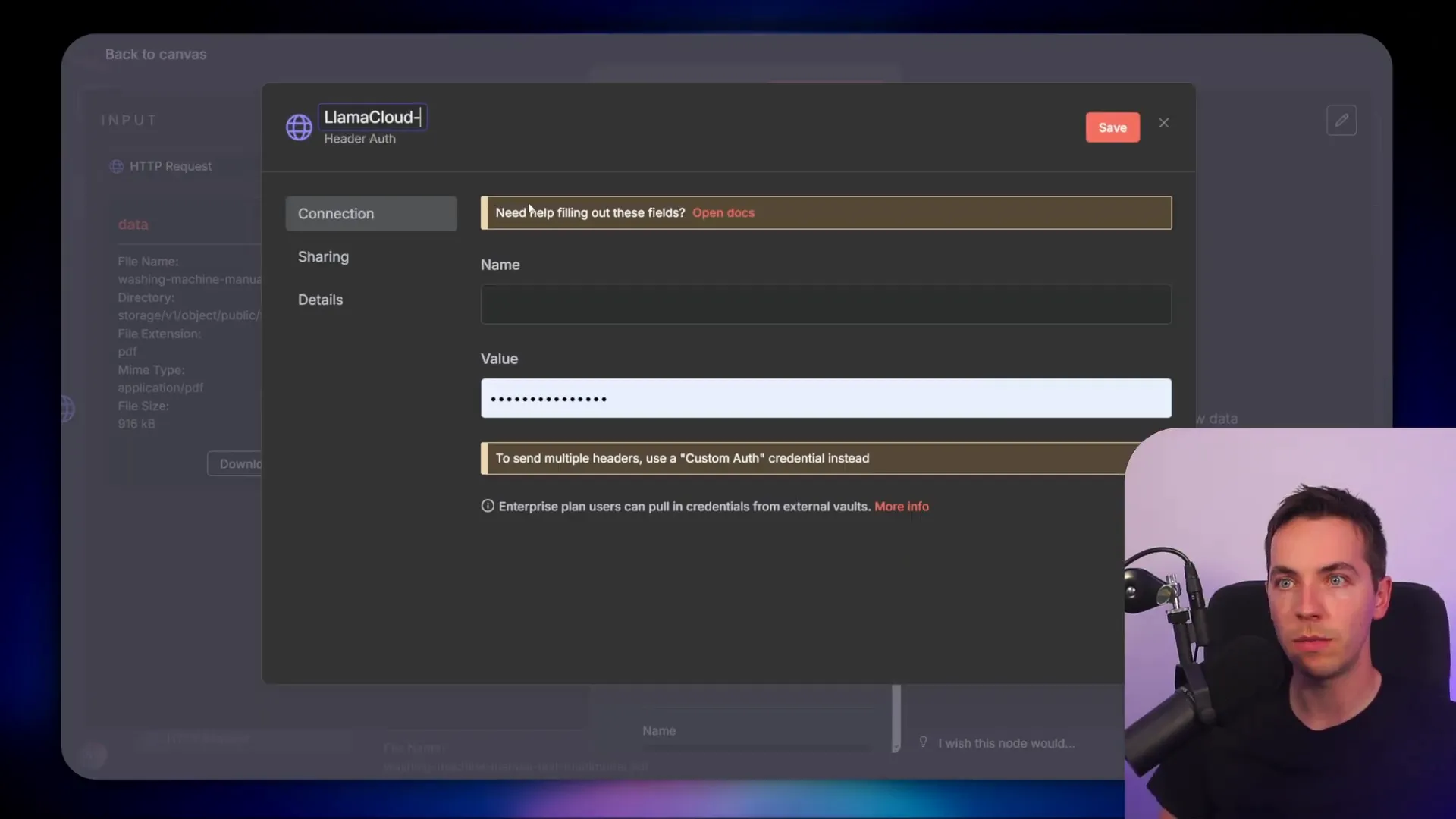This screenshot has height=819, width=1456.
Task: Open the More info link
Action: pos(902,507)
